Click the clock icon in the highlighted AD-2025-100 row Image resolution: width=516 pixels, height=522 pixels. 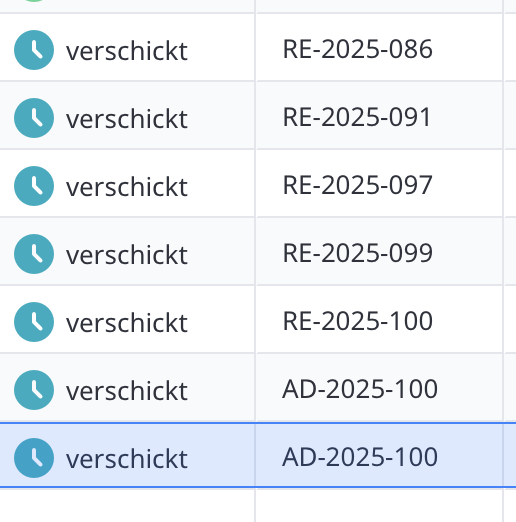34,458
